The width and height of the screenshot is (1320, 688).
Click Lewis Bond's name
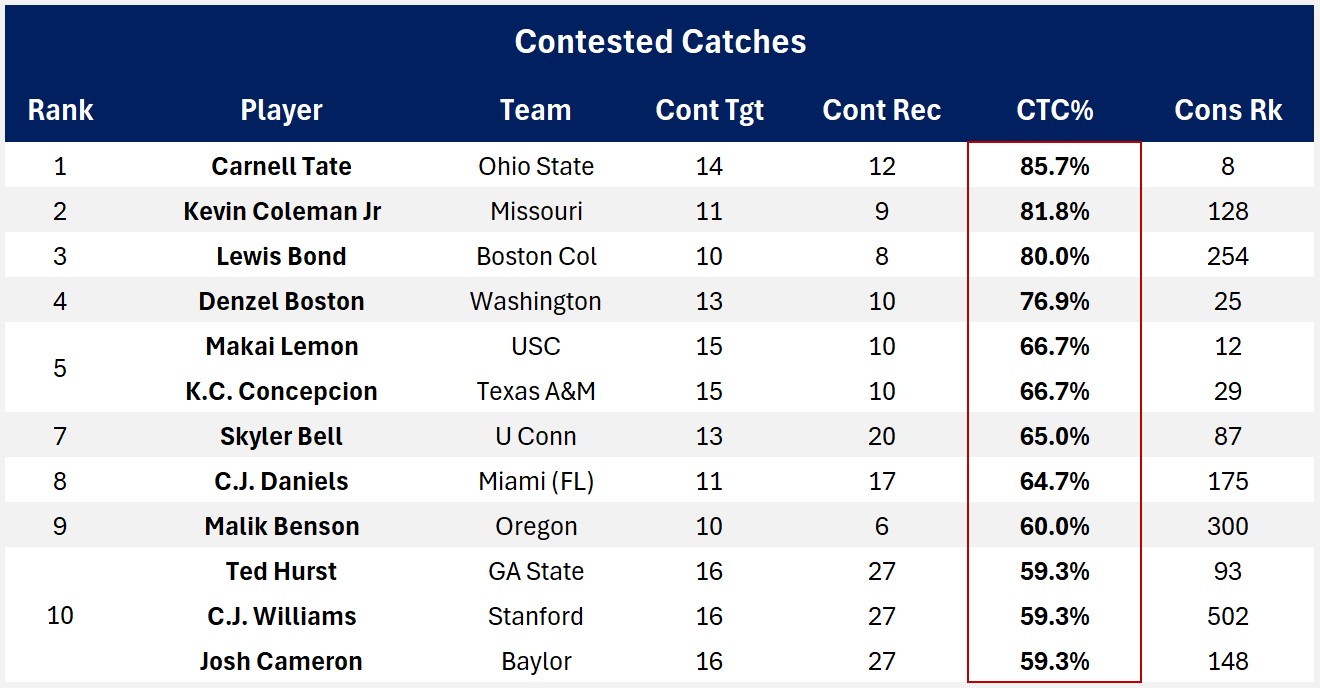pos(281,256)
